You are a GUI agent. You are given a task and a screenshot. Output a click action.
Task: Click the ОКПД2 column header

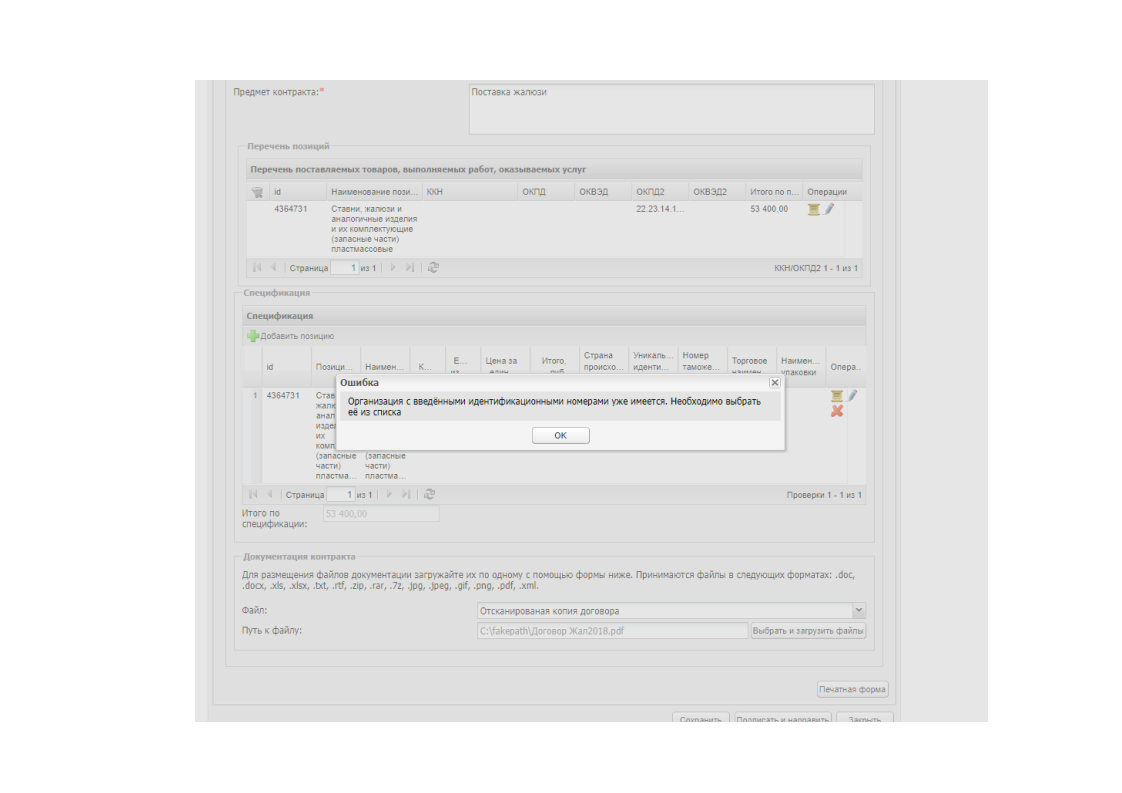point(660,192)
